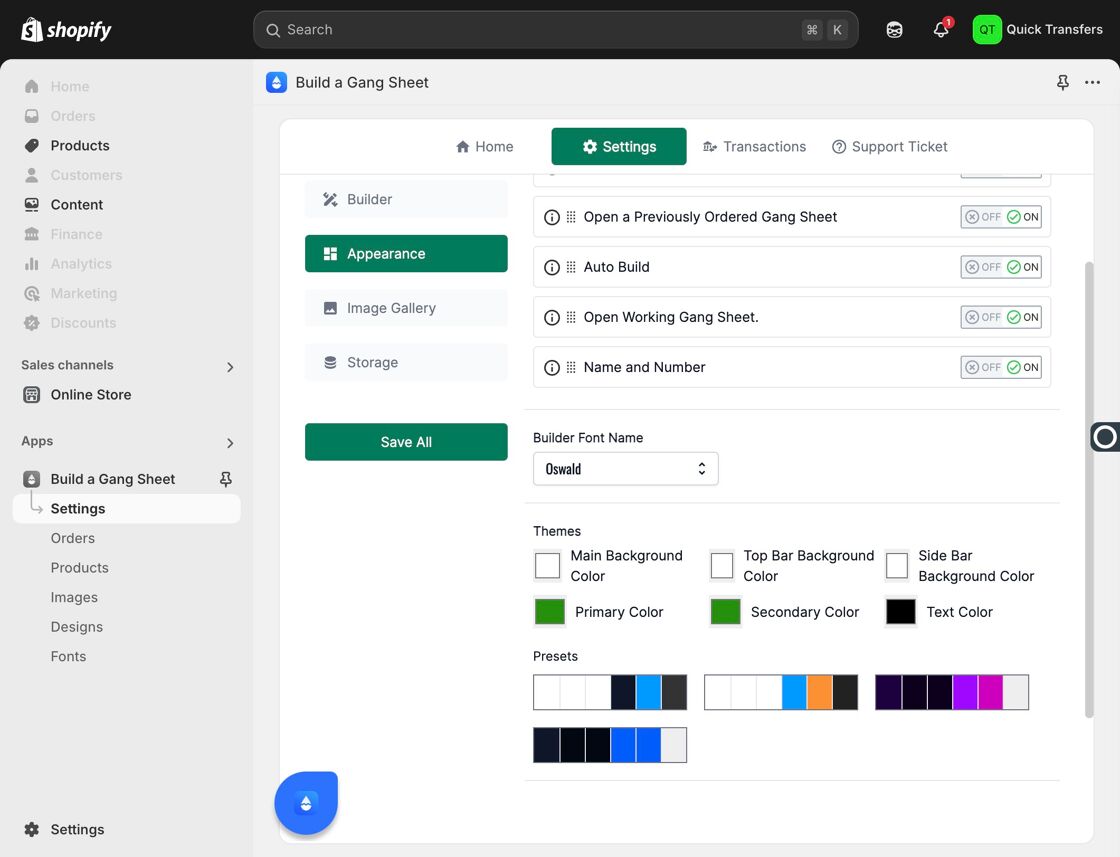Apply the preset with orange swatch

[781, 692]
